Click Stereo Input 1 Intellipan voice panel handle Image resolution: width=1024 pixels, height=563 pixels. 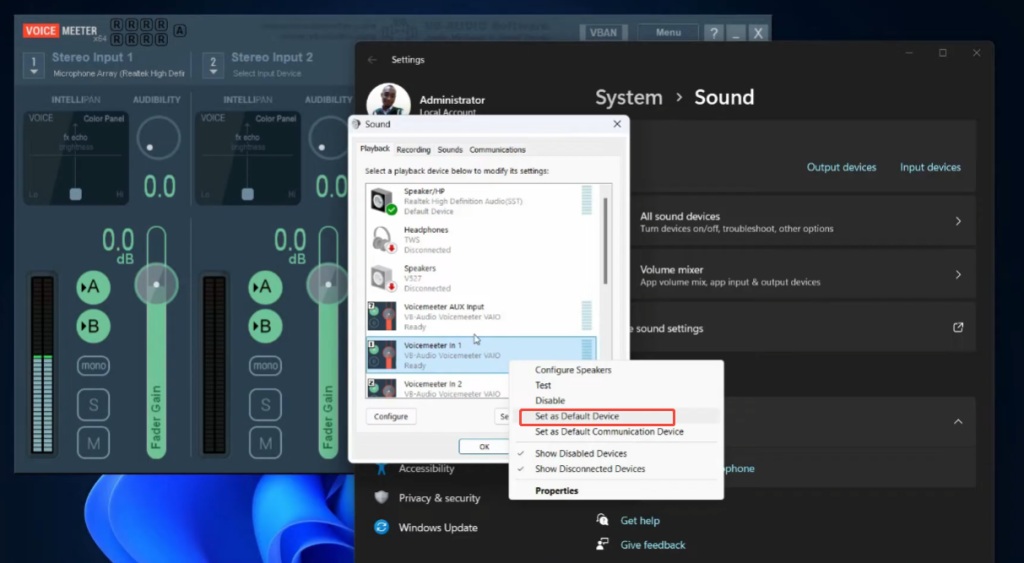(76, 194)
